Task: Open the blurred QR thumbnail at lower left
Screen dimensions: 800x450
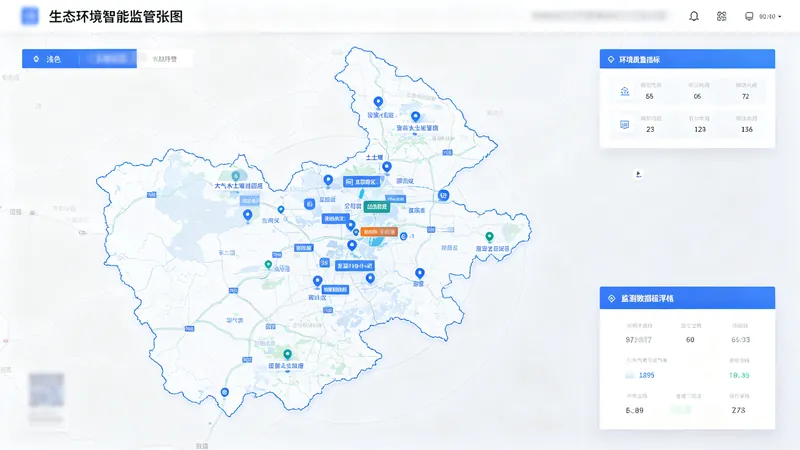Action: point(46,390)
